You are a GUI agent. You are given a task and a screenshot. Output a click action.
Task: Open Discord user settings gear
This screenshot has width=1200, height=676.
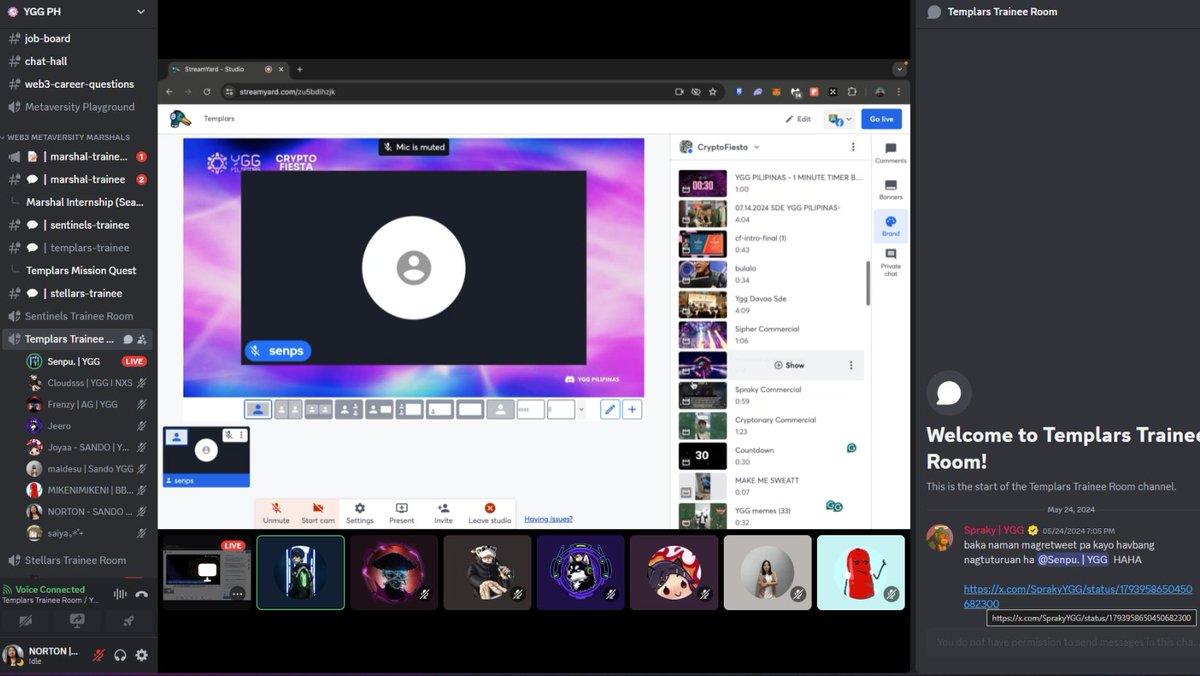coord(142,655)
